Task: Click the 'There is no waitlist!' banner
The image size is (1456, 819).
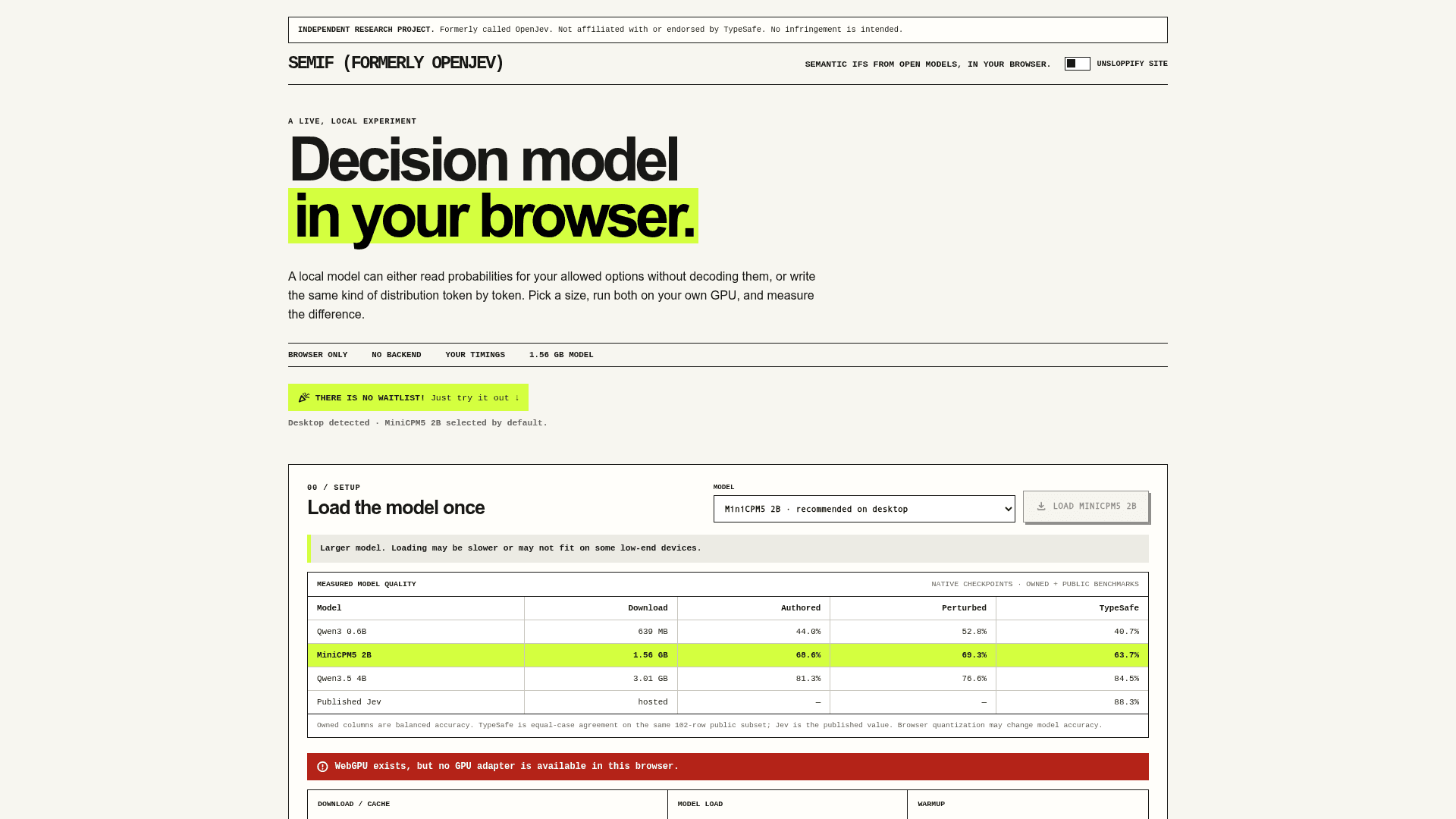Action: pos(408,397)
